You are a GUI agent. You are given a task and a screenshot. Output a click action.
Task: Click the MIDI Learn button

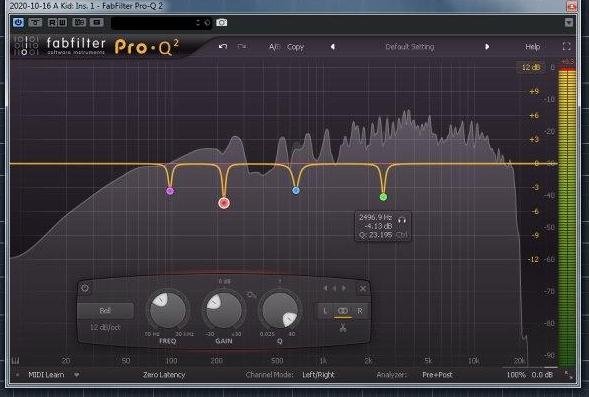coord(46,375)
